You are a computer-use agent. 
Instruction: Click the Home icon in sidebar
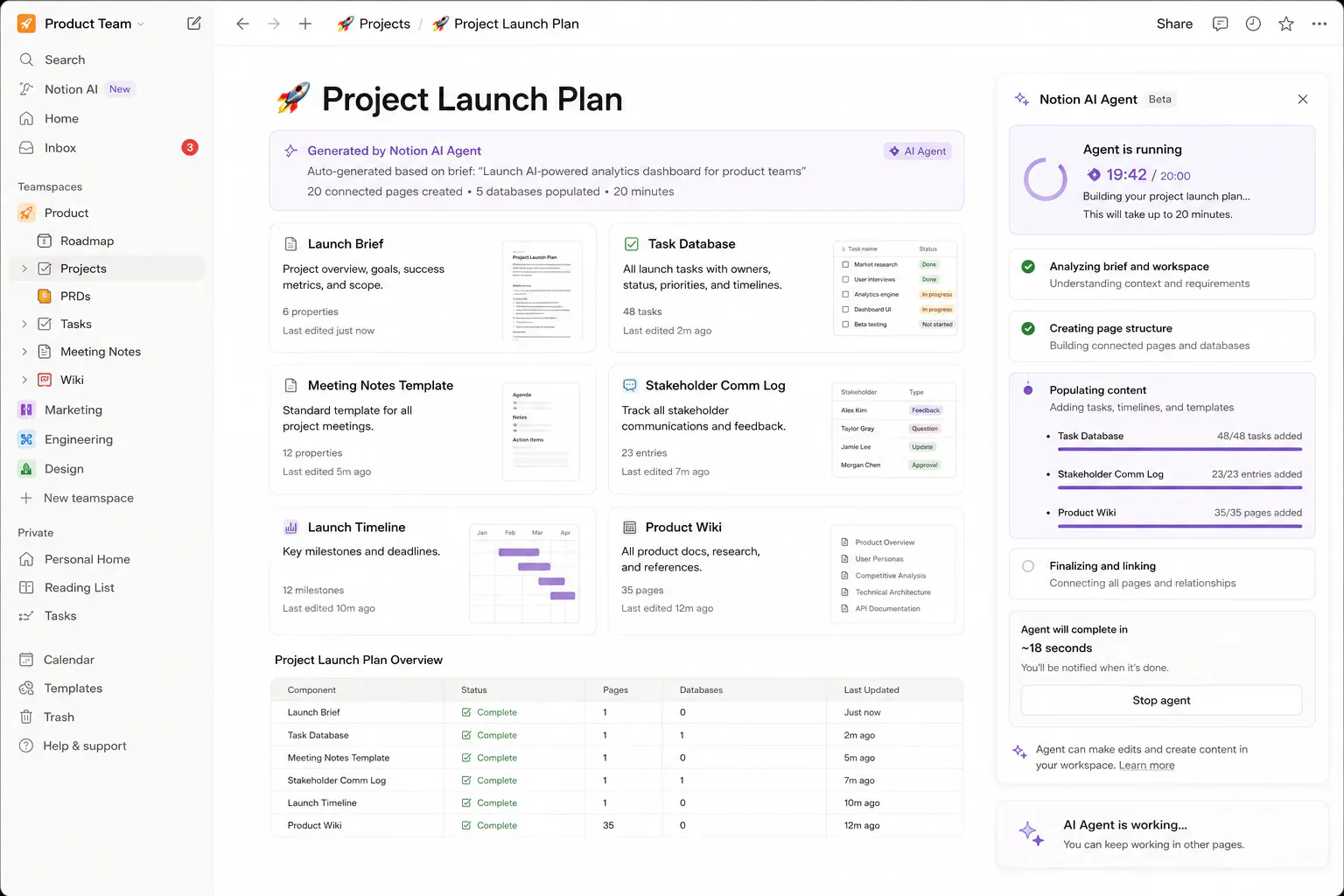(26, 118)
